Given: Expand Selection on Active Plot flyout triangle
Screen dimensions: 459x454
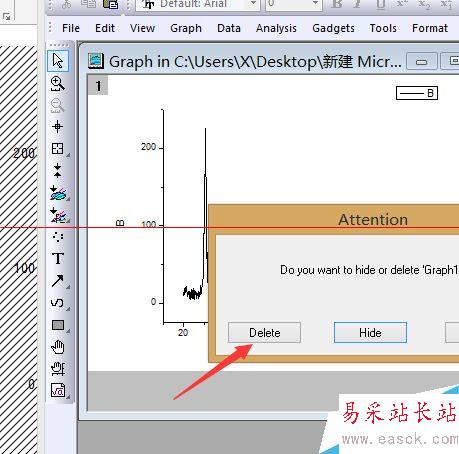Looking at the screenshot, I should [68, 199].
